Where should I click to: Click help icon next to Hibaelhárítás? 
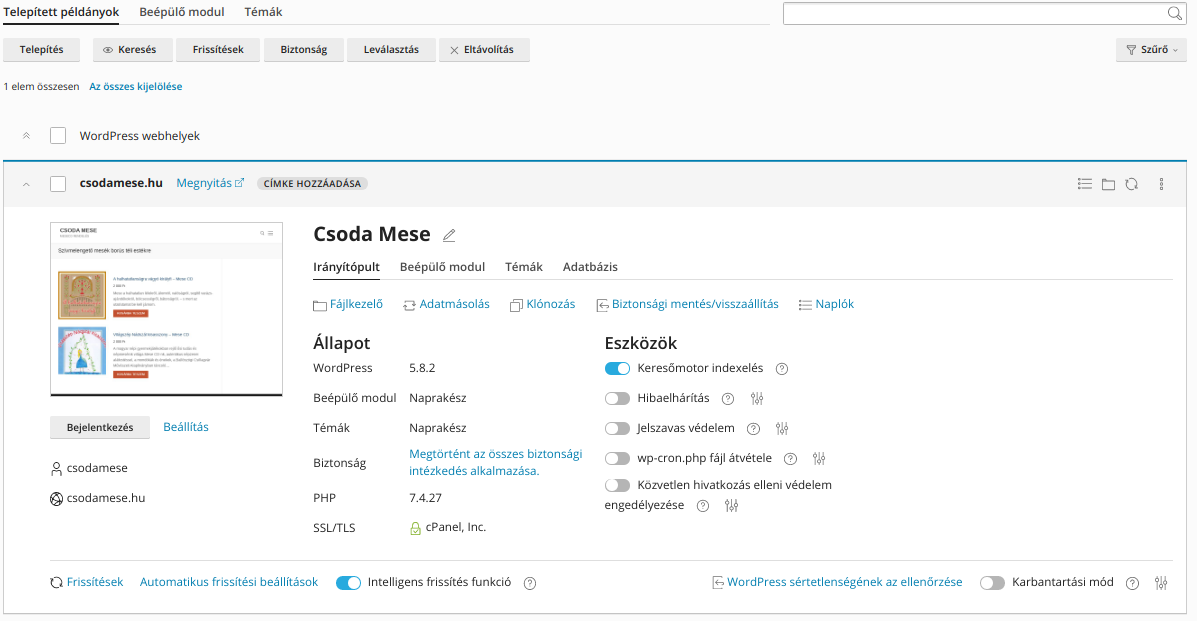[x=728, y=399]
